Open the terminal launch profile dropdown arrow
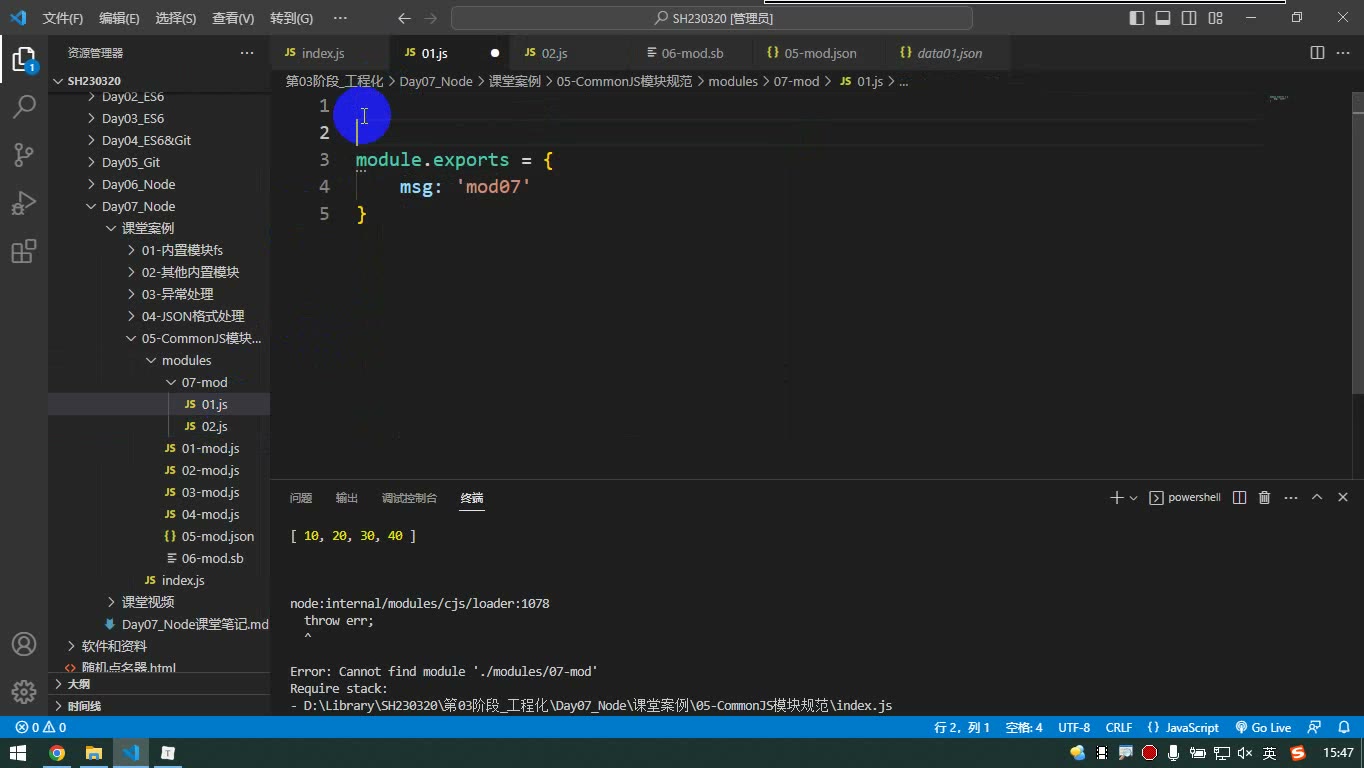Image resolution: width=1364 pixels, height=768 pixels. 1133,498
